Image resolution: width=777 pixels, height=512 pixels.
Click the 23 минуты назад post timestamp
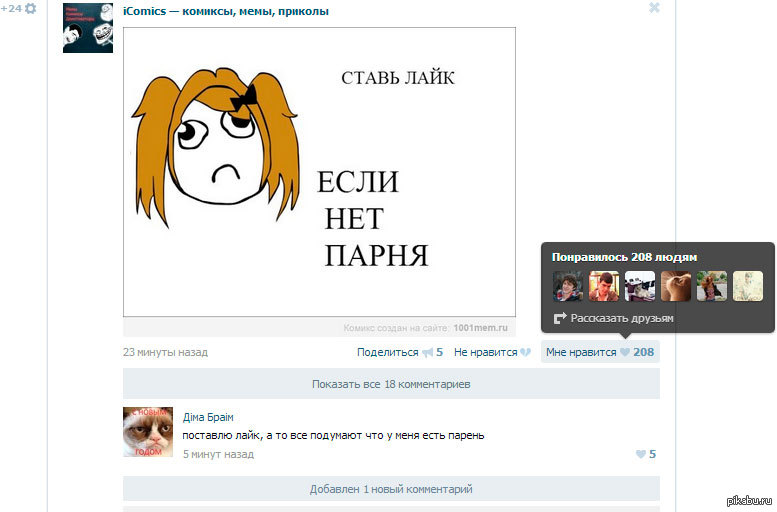click(166, 352)
